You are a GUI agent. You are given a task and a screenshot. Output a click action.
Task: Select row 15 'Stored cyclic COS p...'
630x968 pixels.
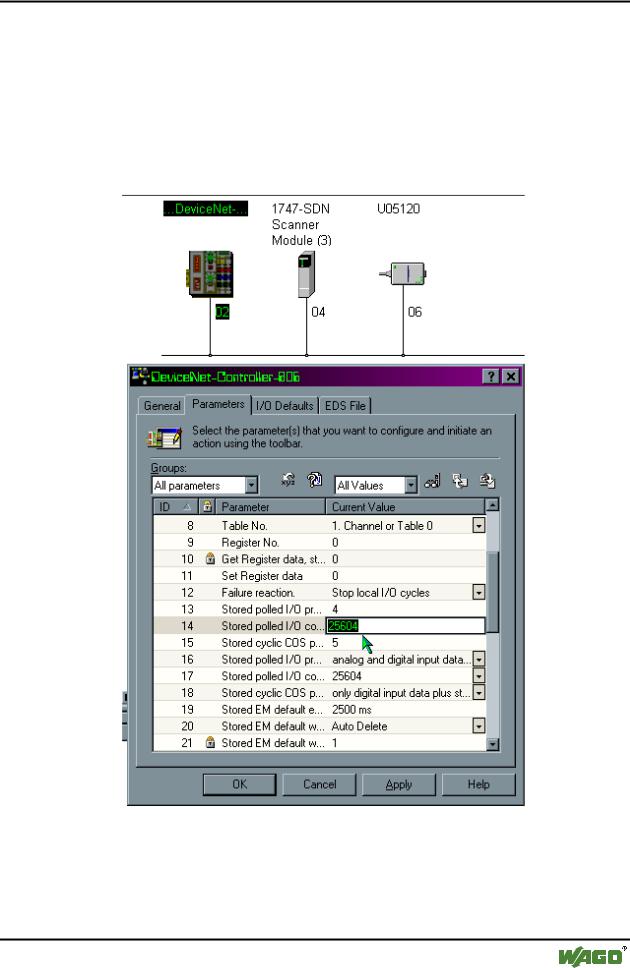[319, 643]
